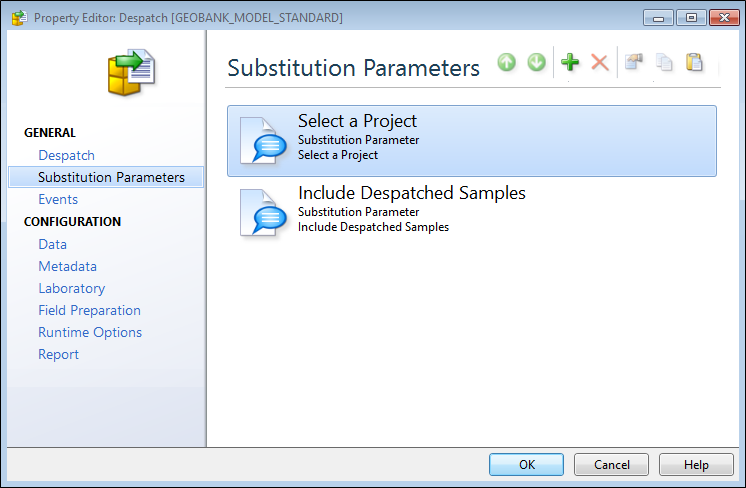Click the Select a Project parameter icon
Screen dimensions: 746x488
(263, 141)
